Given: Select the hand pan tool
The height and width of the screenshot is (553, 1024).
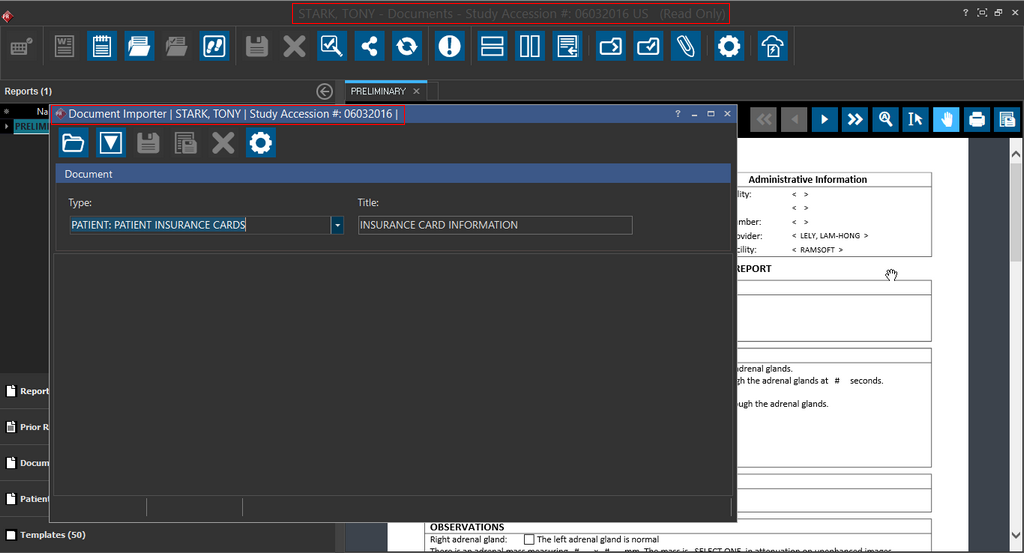Looking at the screenshot, I should [x=946, y=119].
